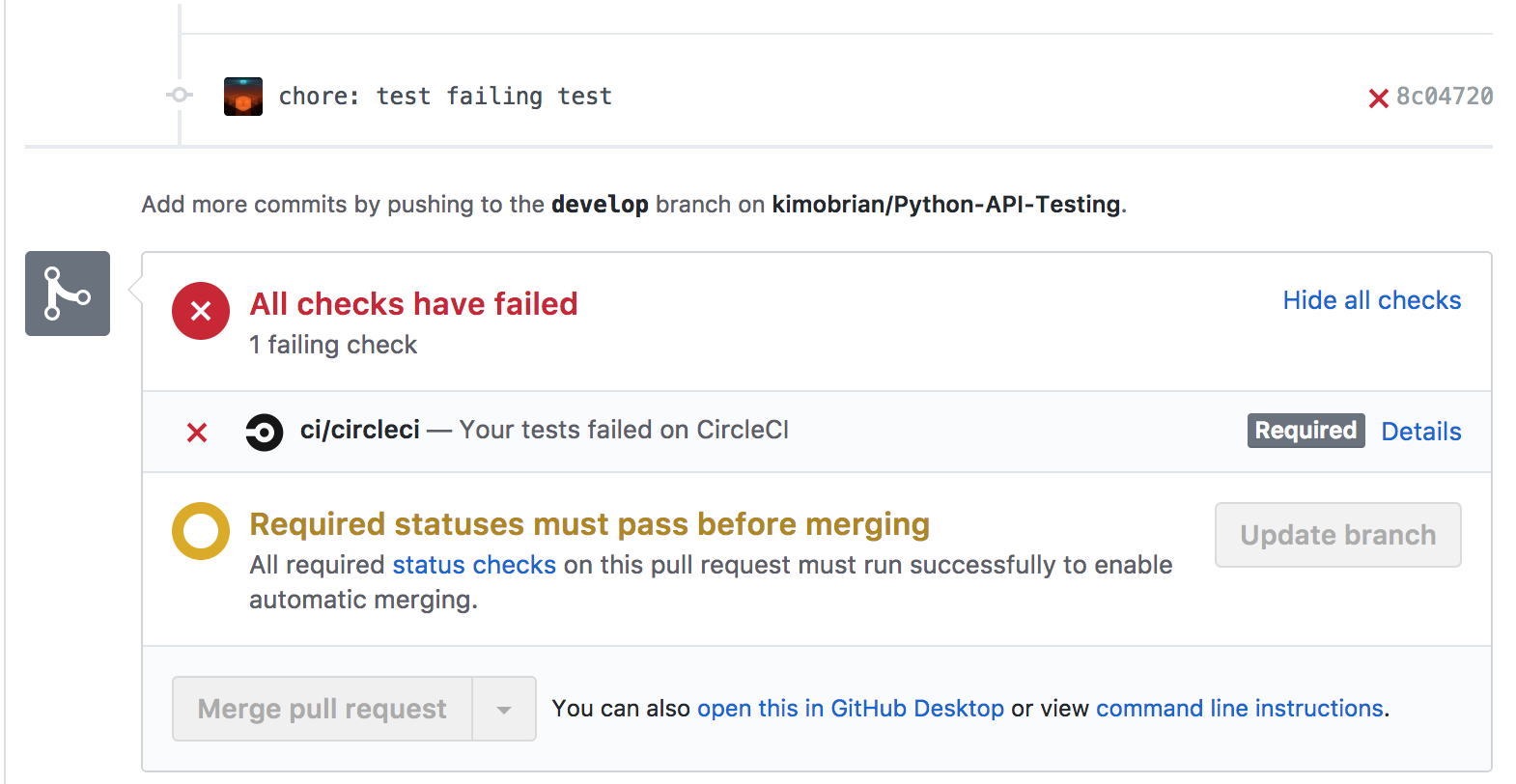Click the red X beside commit 8c04720
Image resolution: width=1516 pixels, height=784 pixels.
(x=1378, y=97)
